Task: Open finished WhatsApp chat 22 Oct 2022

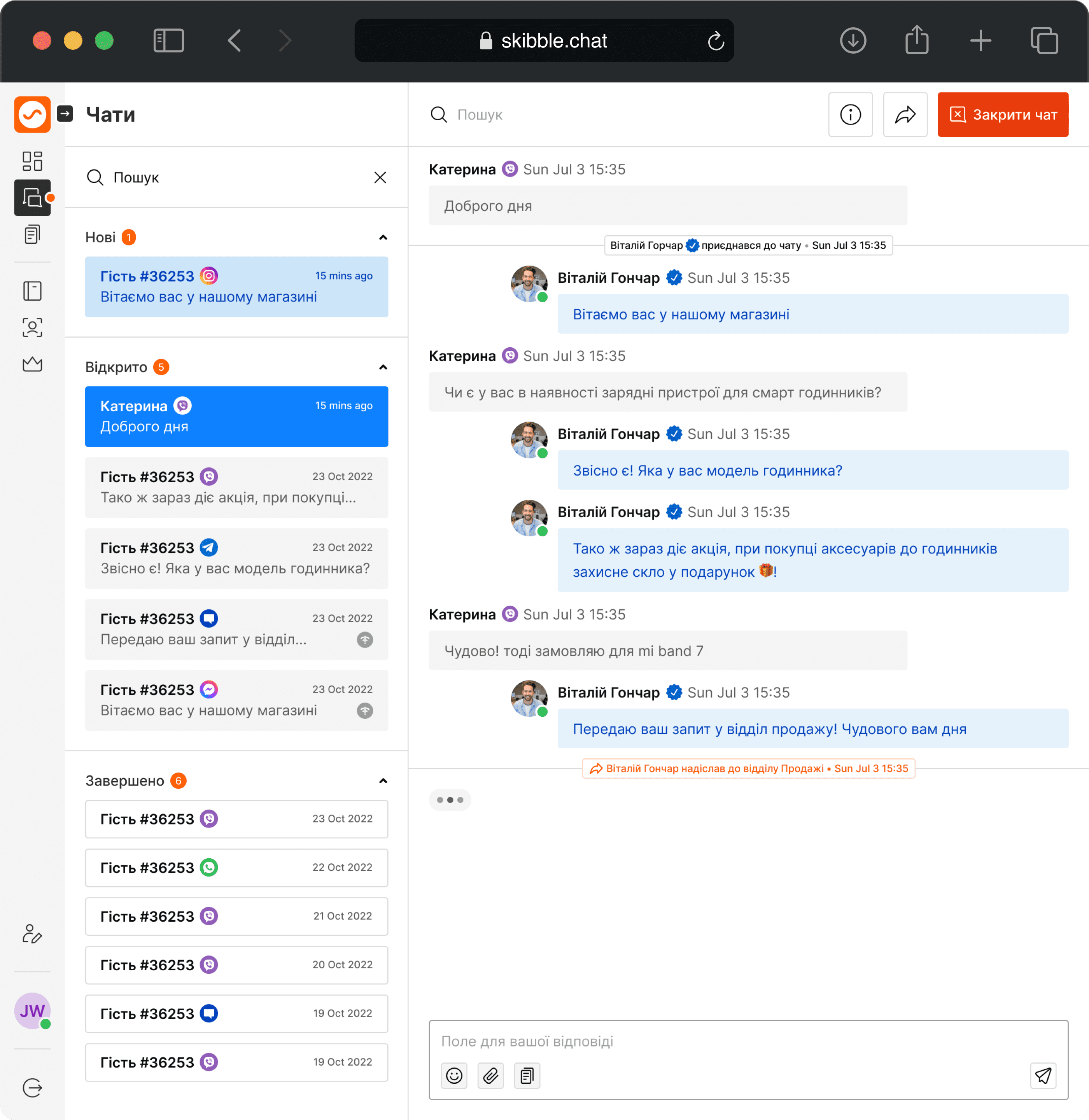Action: pyautogui.click(x=236, y=868)
